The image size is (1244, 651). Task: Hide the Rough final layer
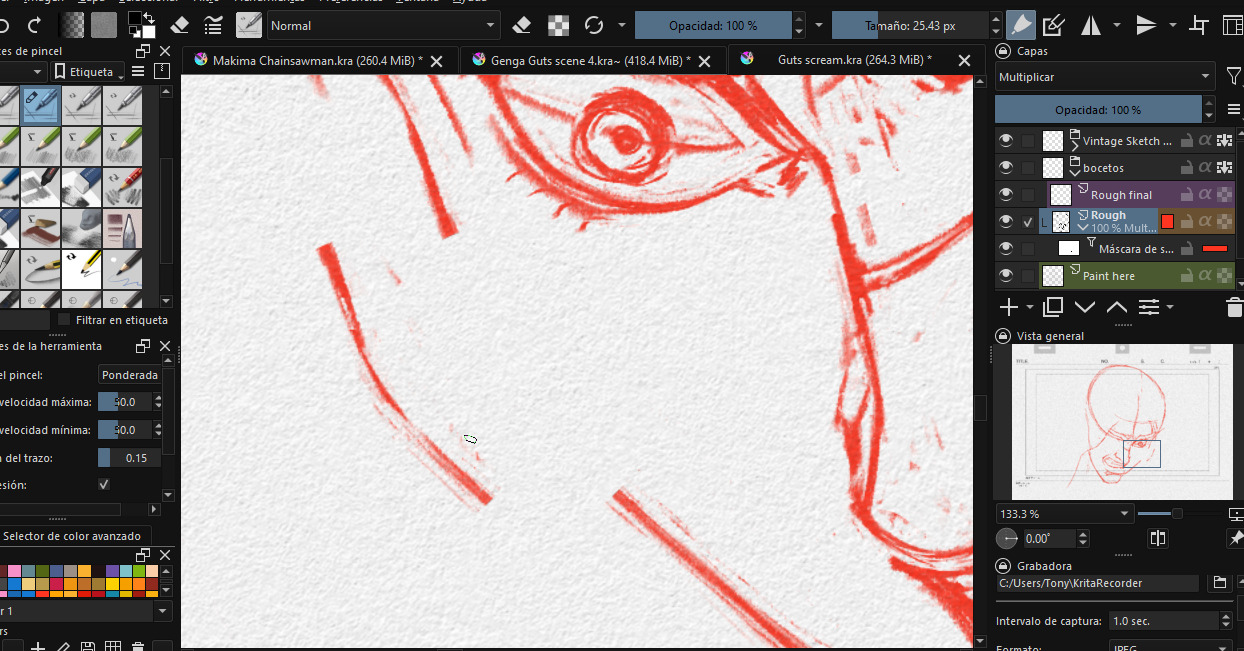point(1006,195)
